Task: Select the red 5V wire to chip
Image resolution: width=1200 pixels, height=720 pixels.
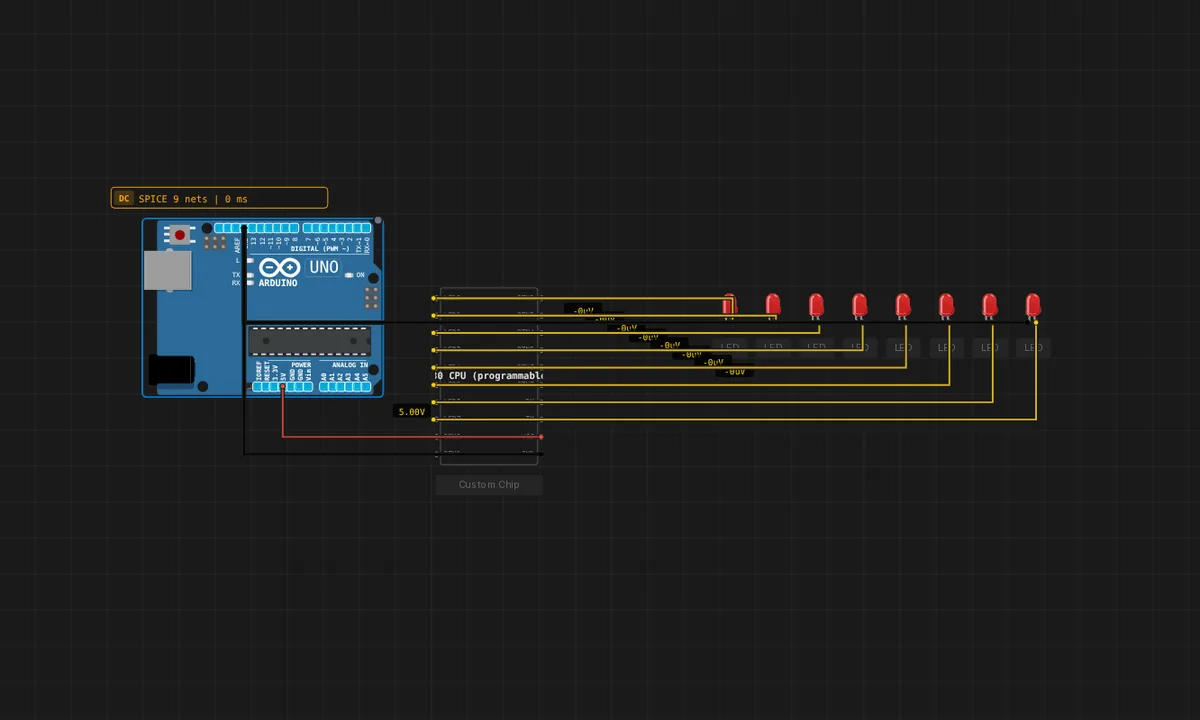Action: coord(411,436)
